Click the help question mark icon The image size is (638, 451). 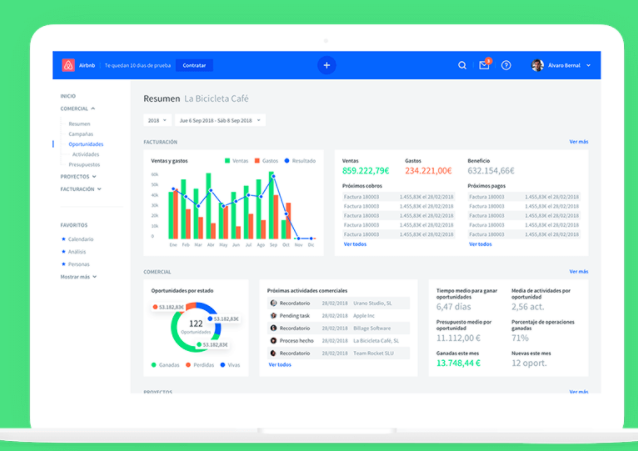click(506, 65)
